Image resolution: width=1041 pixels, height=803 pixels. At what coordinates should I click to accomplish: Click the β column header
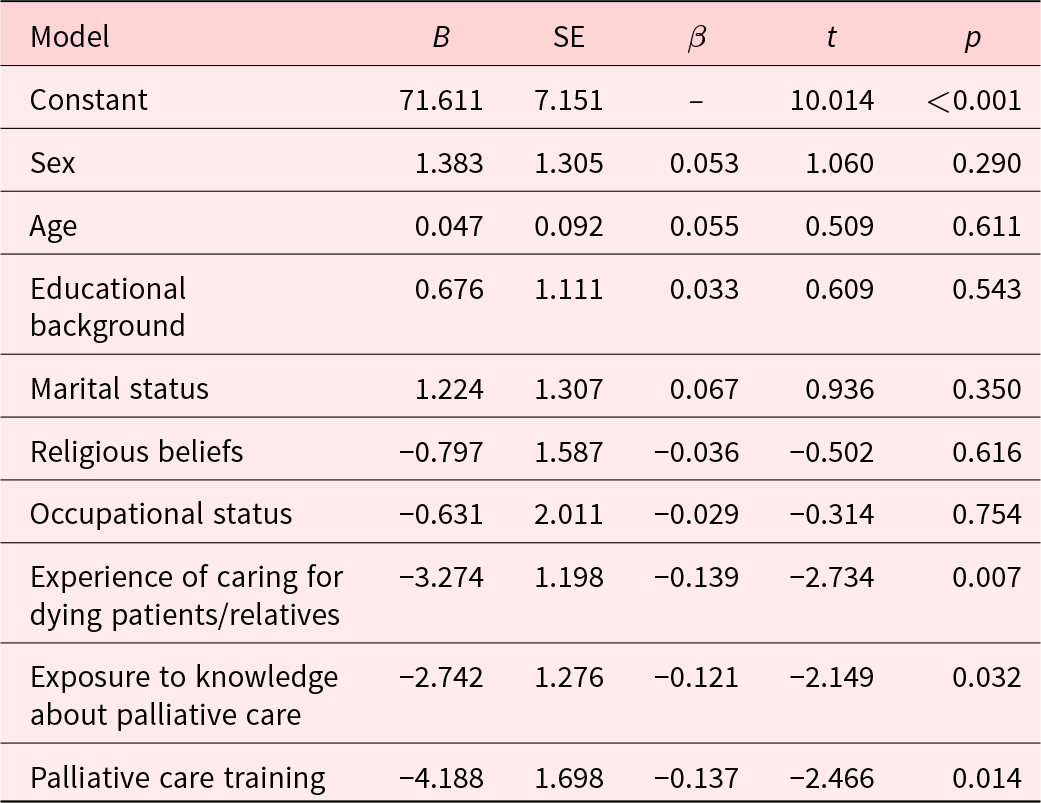pos(697,37)
